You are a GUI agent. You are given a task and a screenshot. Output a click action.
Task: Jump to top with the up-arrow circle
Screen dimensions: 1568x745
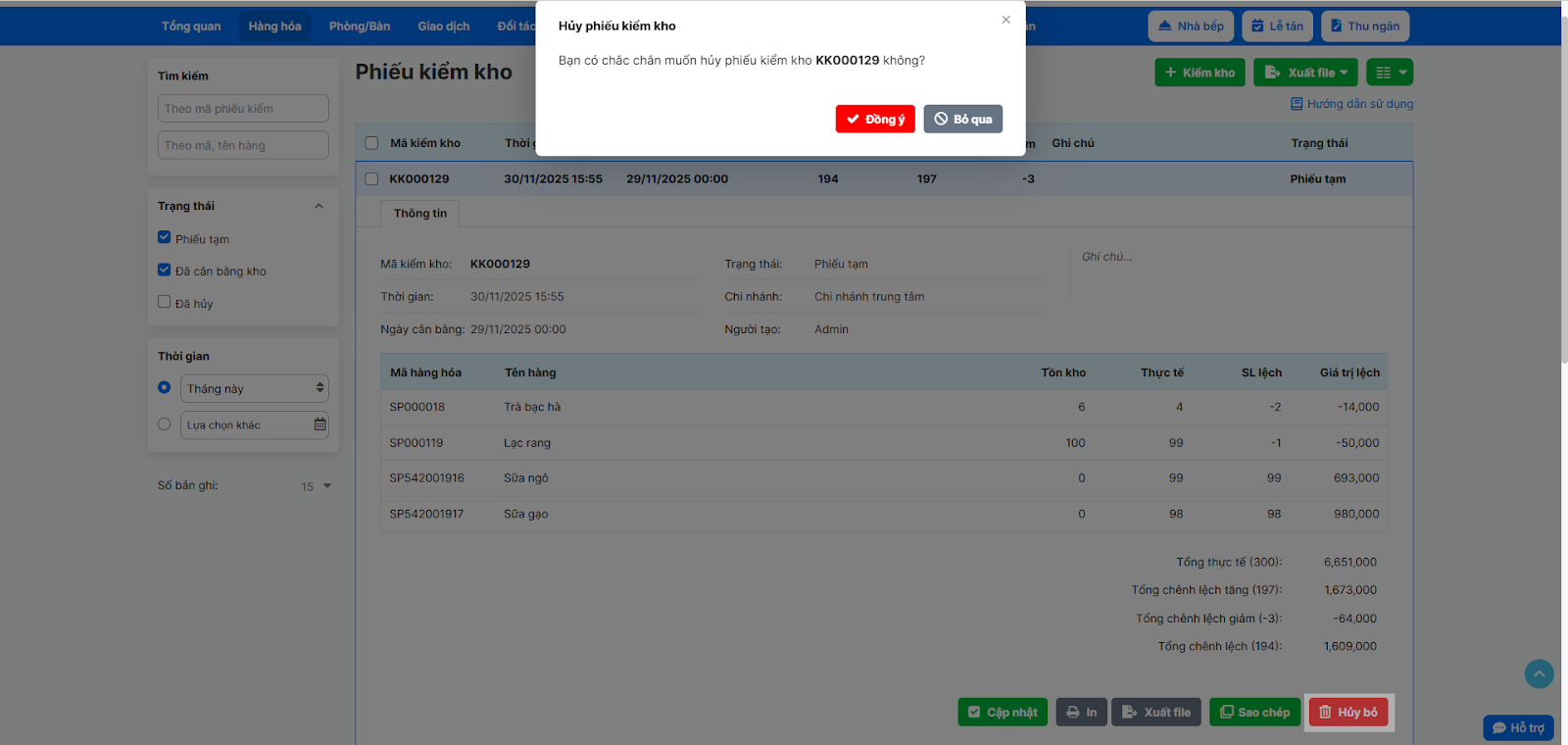tap(1540, 673)
